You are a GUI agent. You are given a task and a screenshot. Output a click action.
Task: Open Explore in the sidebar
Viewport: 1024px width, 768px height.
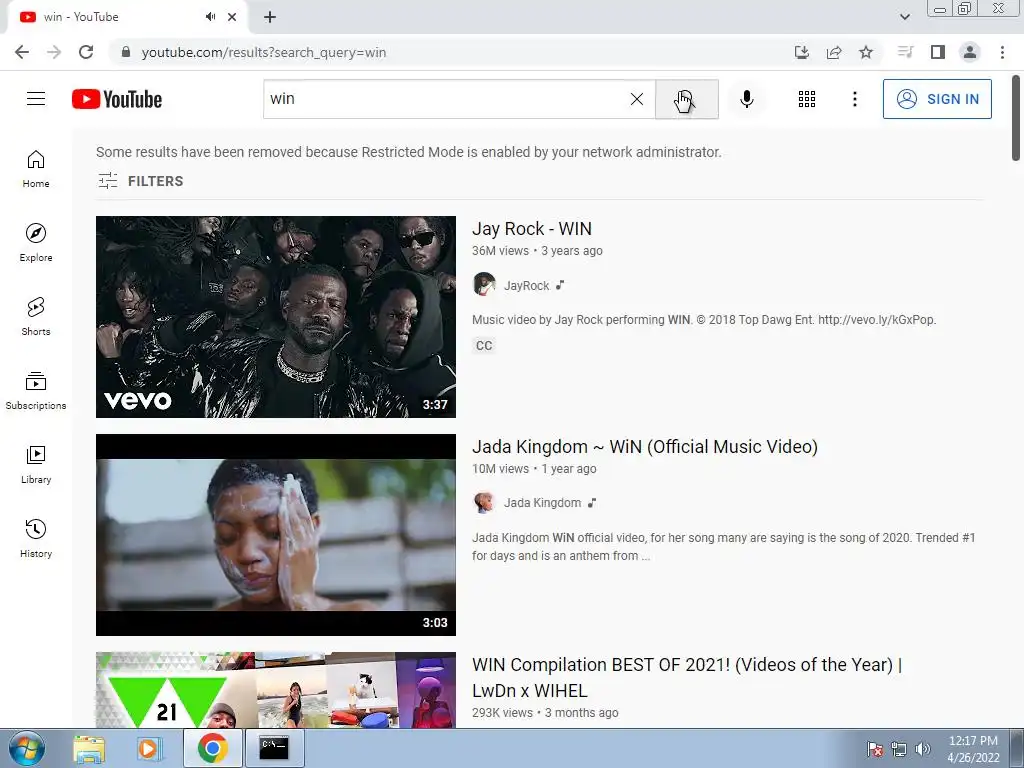pos(36,243)
